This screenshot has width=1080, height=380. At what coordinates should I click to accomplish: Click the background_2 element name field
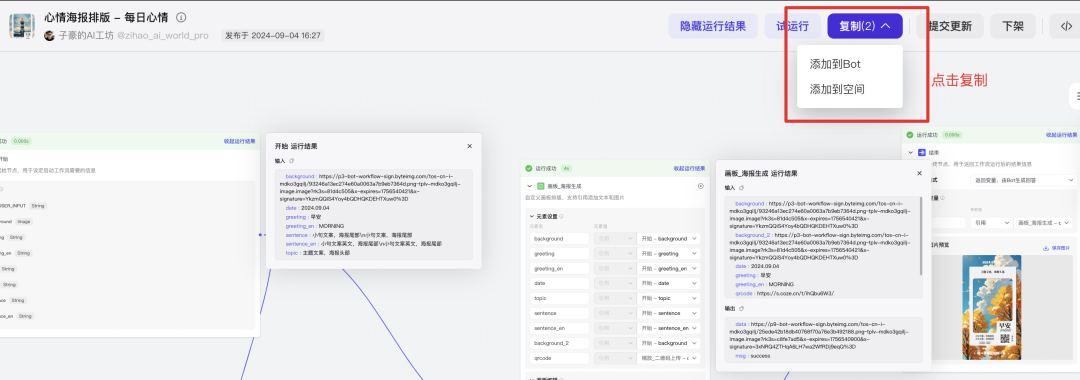(559, 343)
